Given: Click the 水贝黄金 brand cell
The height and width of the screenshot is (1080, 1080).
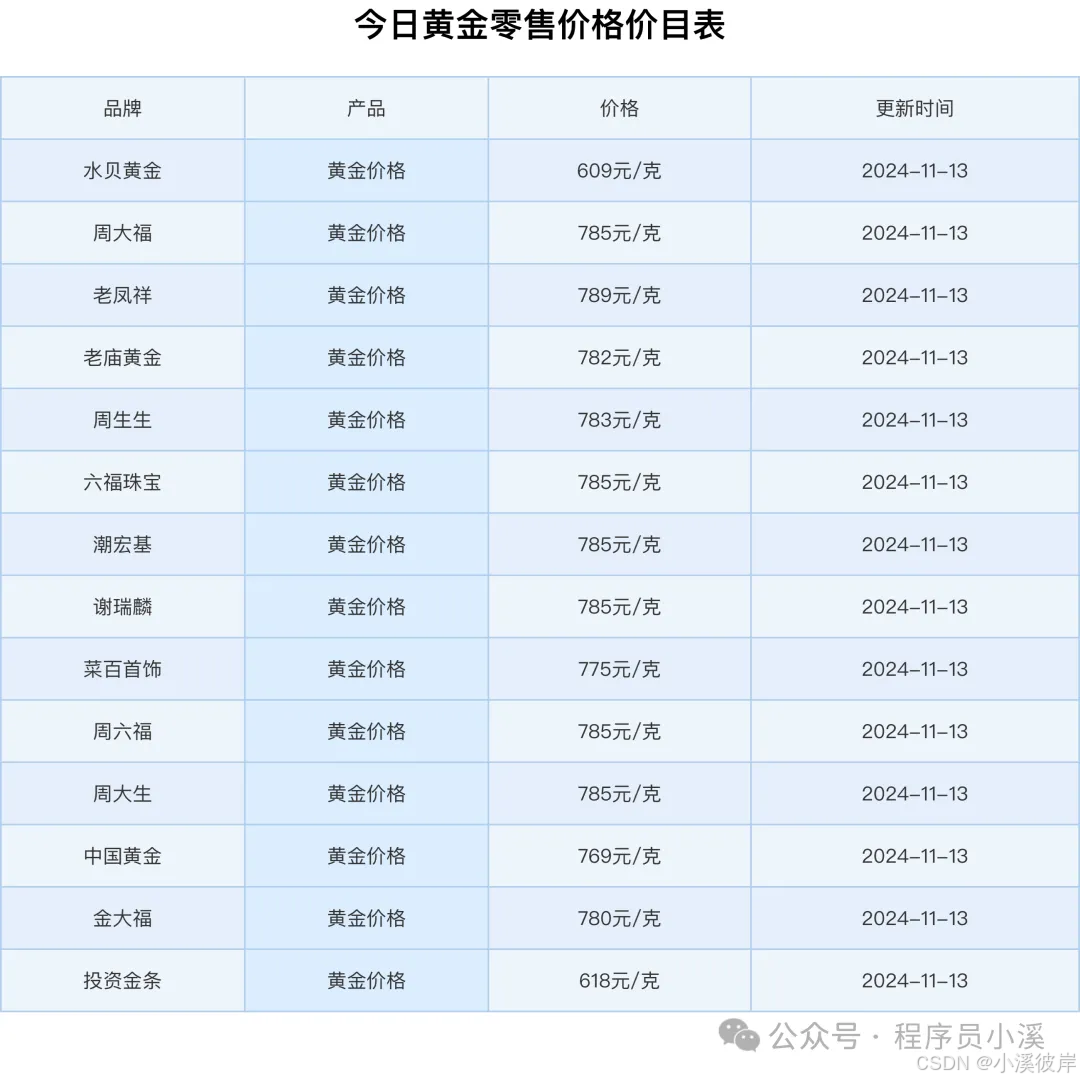Looking at the screenshot, I should [123, 171].
